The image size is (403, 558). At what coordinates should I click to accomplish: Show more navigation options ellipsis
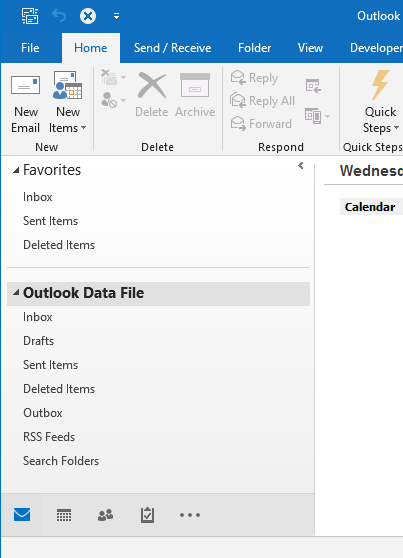click(190, 515)
